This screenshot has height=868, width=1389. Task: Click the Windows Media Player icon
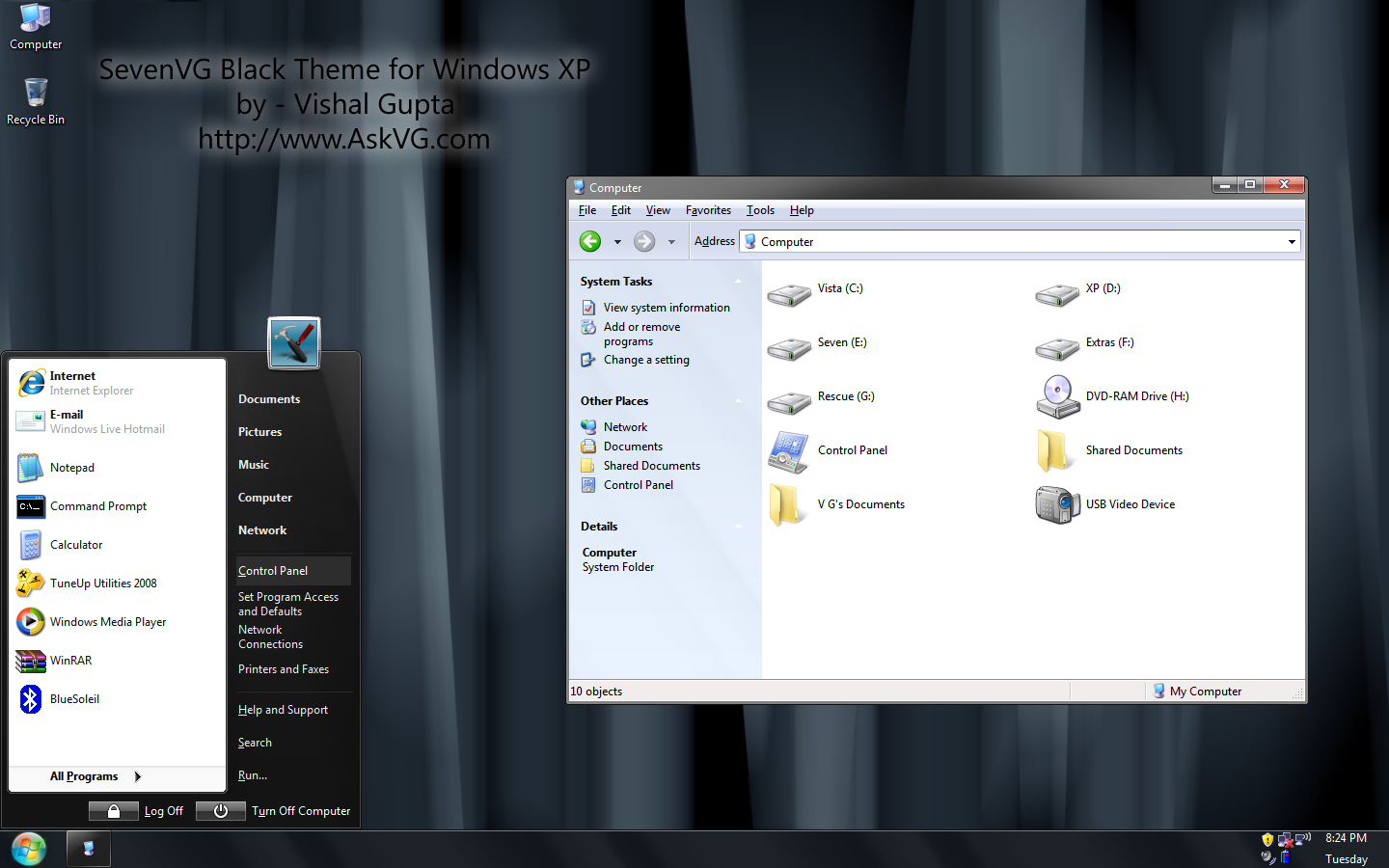[31, 622]
